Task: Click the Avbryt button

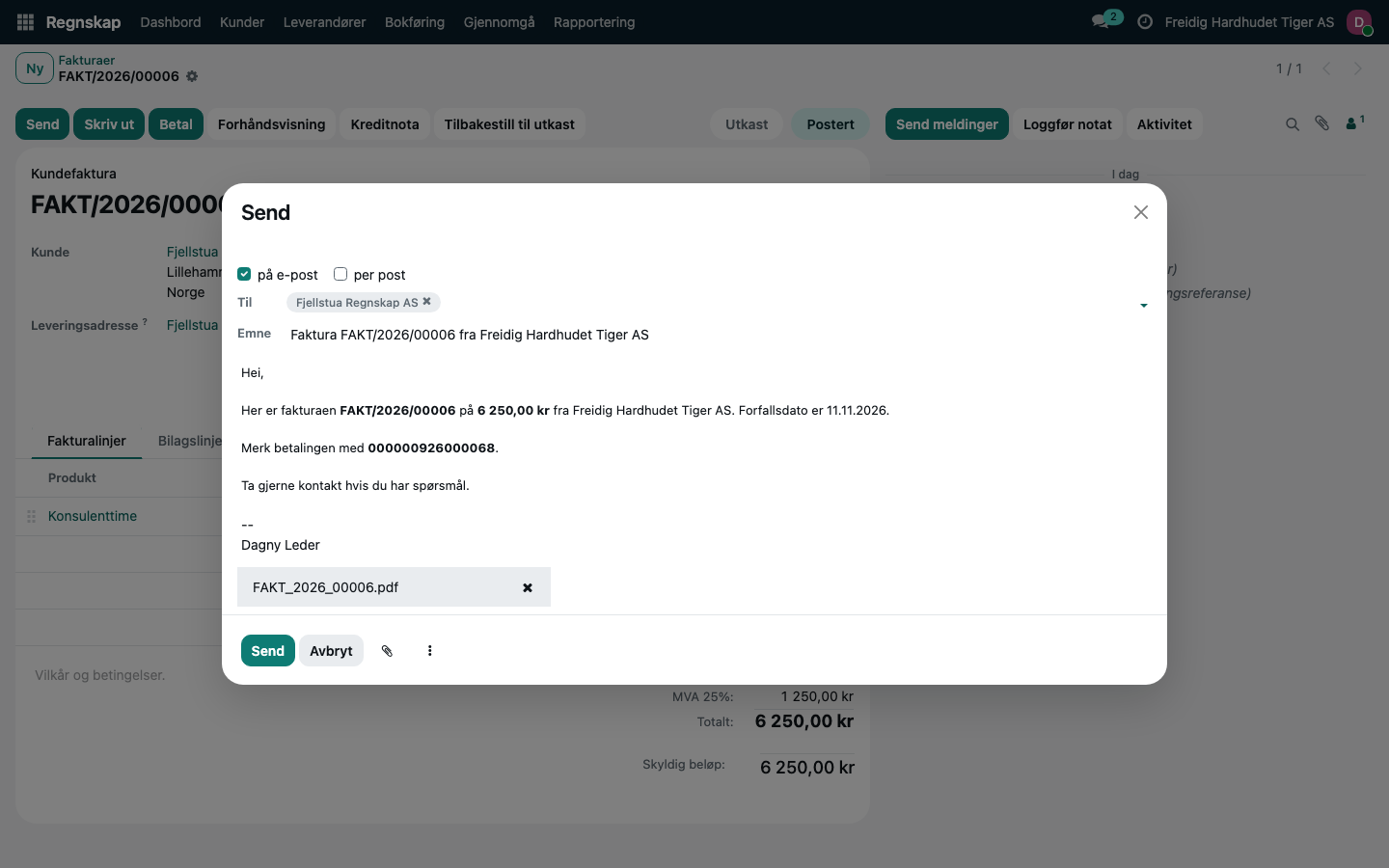Action: click(x=331, y=651)
